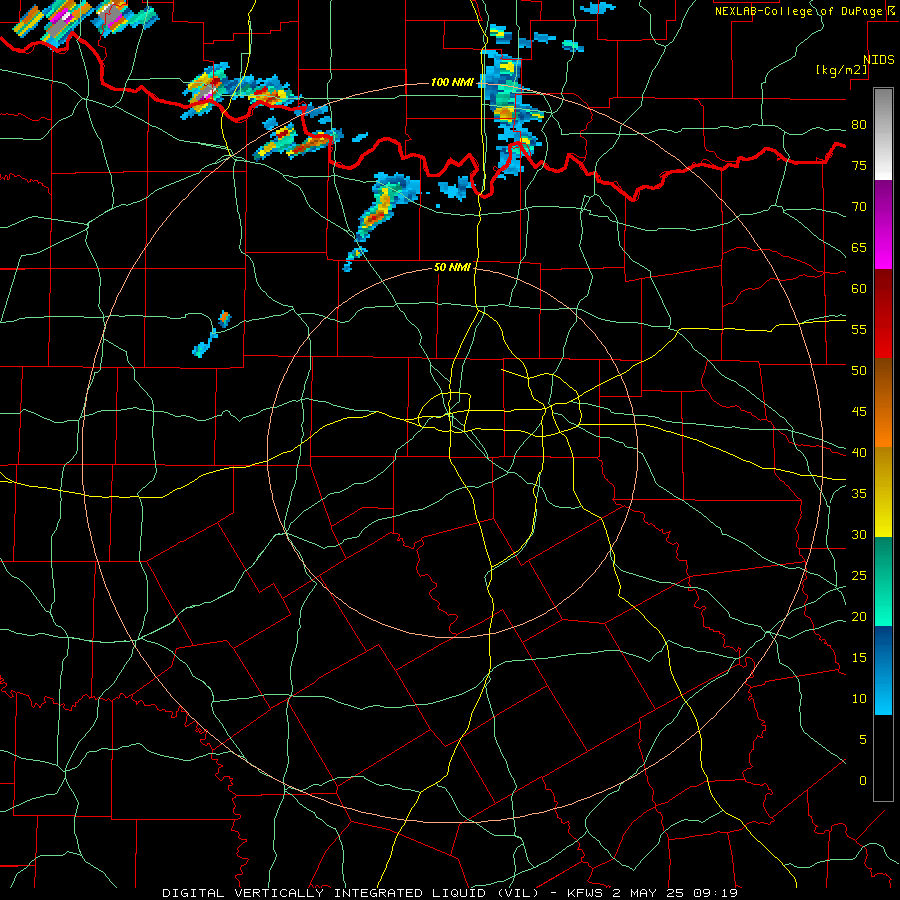Pick the yellow segment of the color bar
Image resolution: width=900 pixels, height=900 pixels.
(x=883, y=492)
